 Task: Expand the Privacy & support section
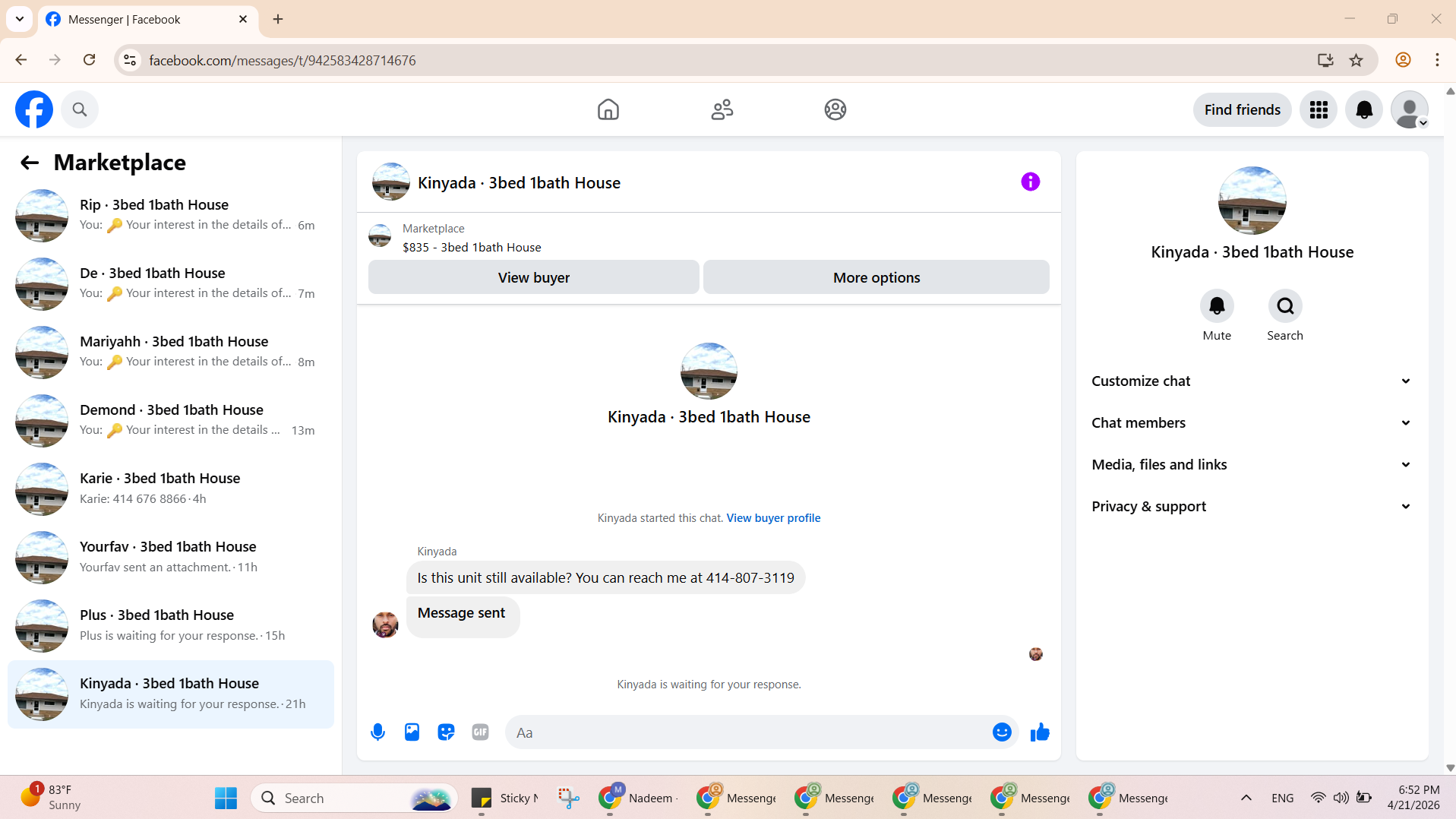coord(1252,507)
